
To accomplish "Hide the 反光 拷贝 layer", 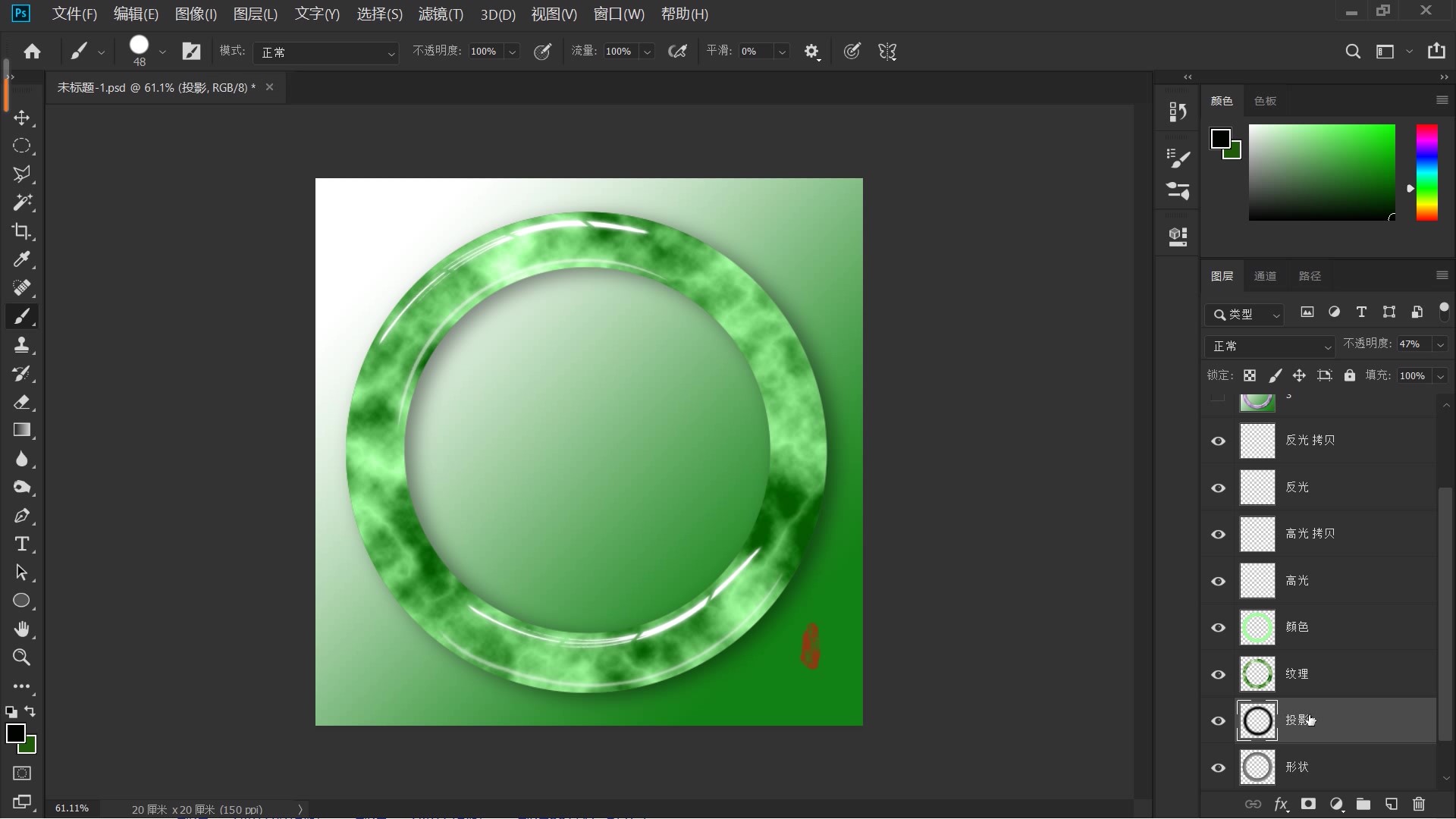I will point(1219,441).
